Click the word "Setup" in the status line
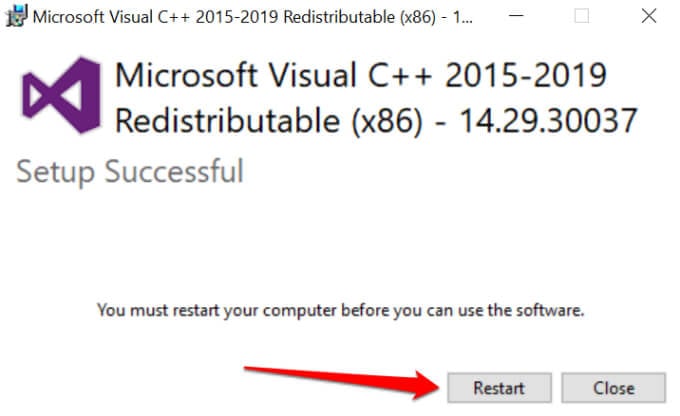680x416 pixels. click(56, 171)
